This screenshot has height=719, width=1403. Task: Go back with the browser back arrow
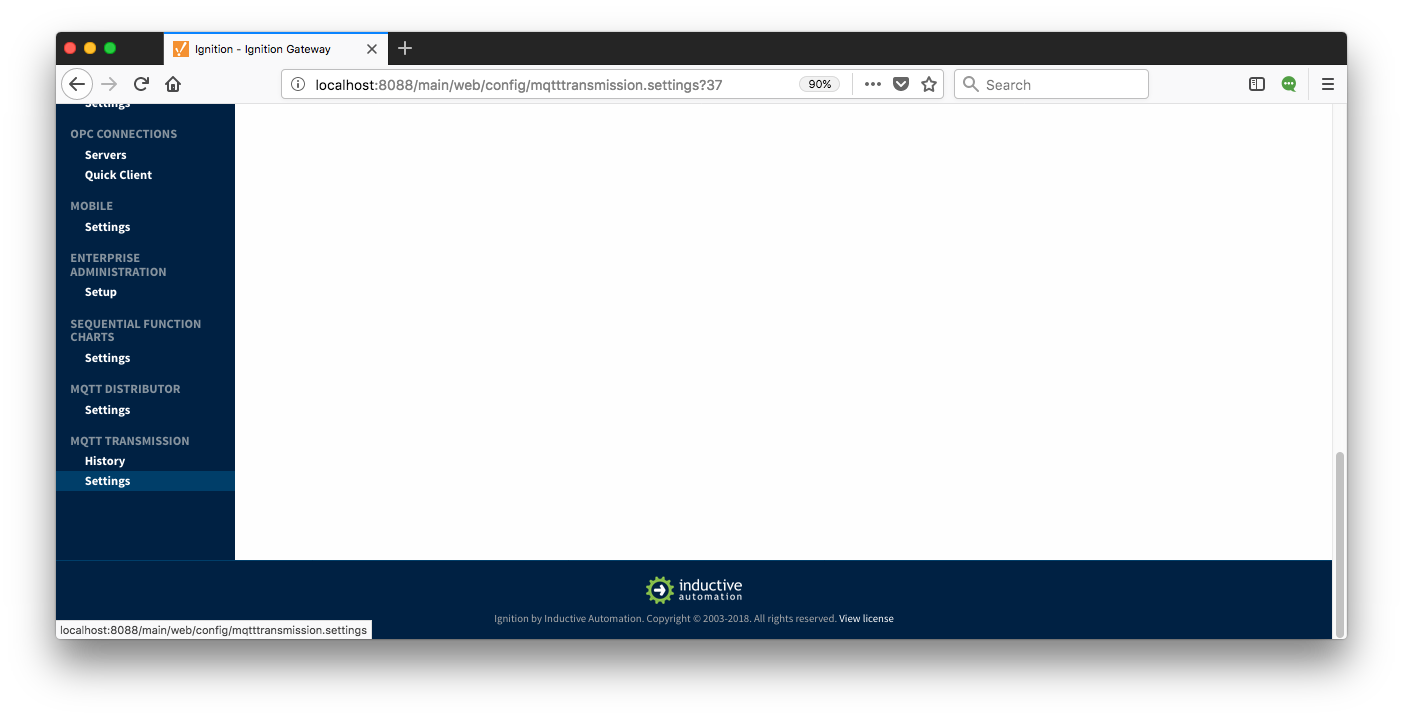[x=77, y=84]
